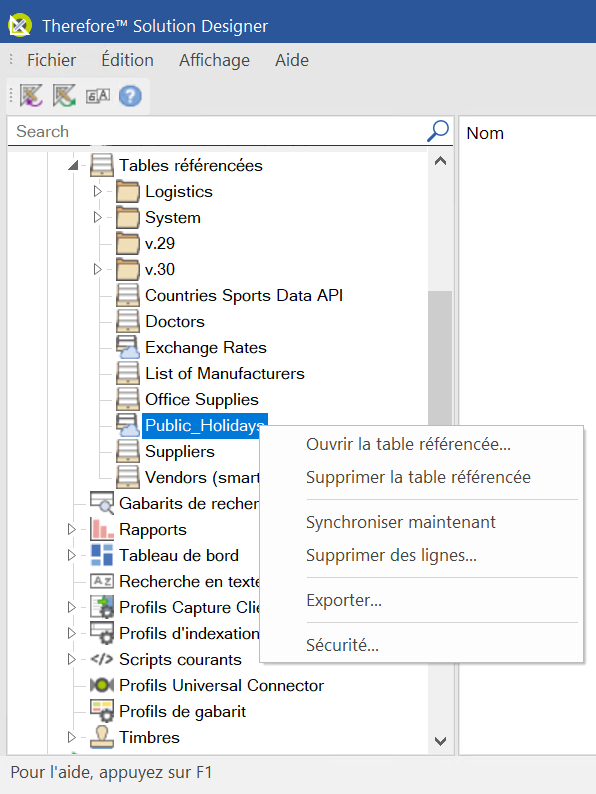
Task: Click the search magnifier icon
Action: pyautogui.click(x=438, y=131)
